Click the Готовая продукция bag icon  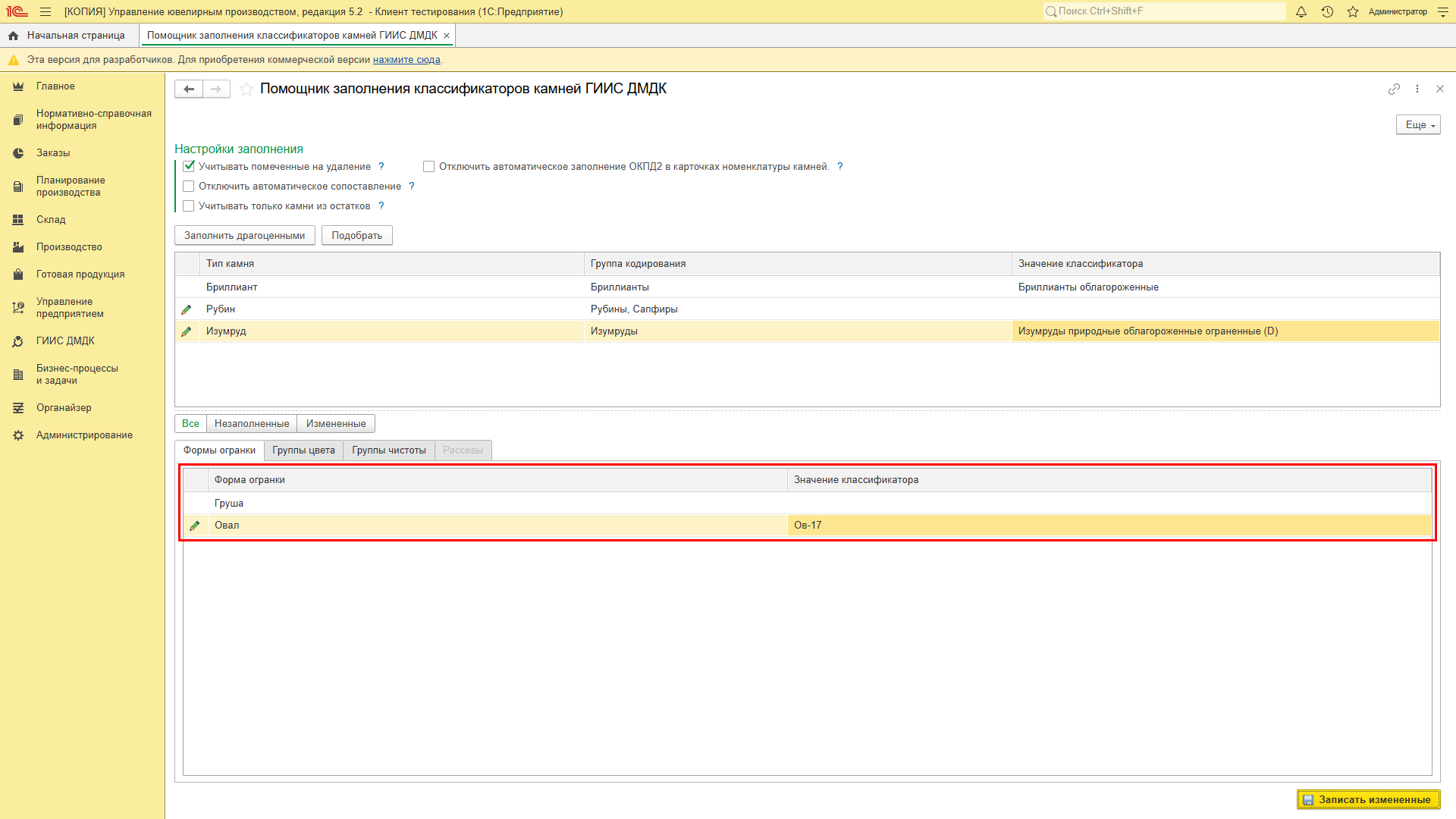[18, 275]
